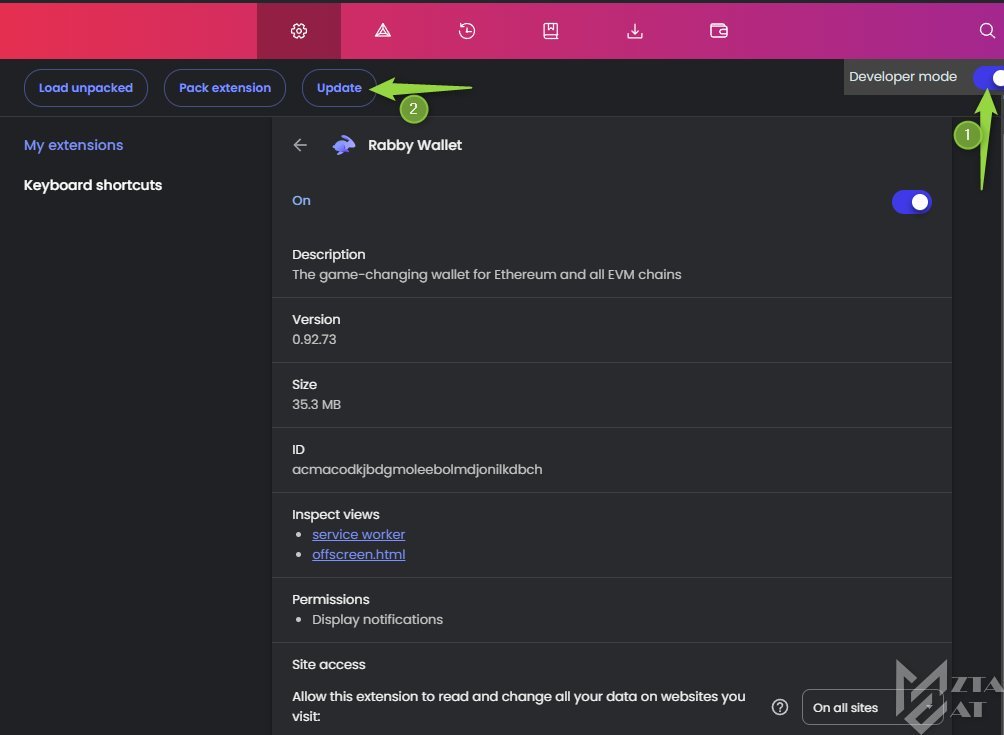Go back using the left arrow
The height and width of the screenshot is (735, 1004).
click(300, 145)
